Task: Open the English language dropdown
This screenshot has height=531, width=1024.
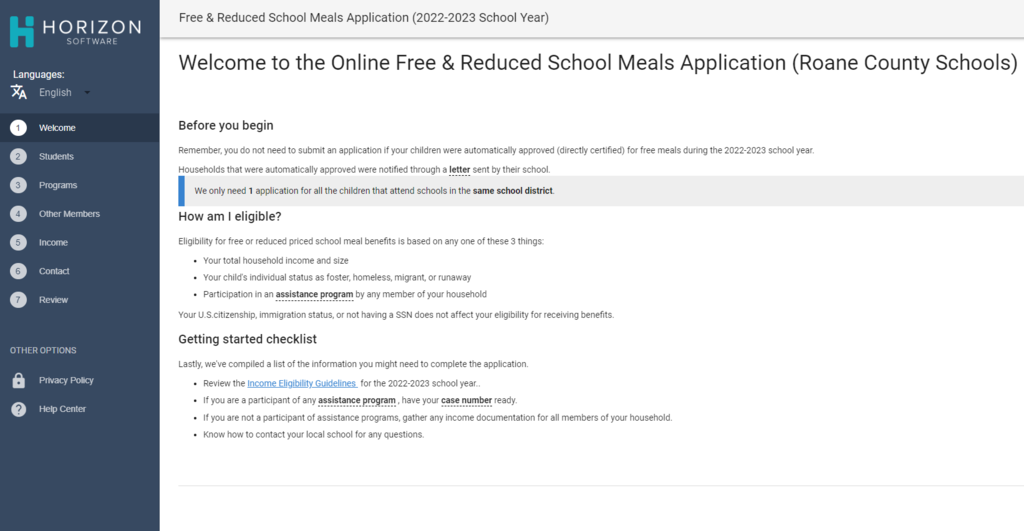Action: tap(56, 93)
